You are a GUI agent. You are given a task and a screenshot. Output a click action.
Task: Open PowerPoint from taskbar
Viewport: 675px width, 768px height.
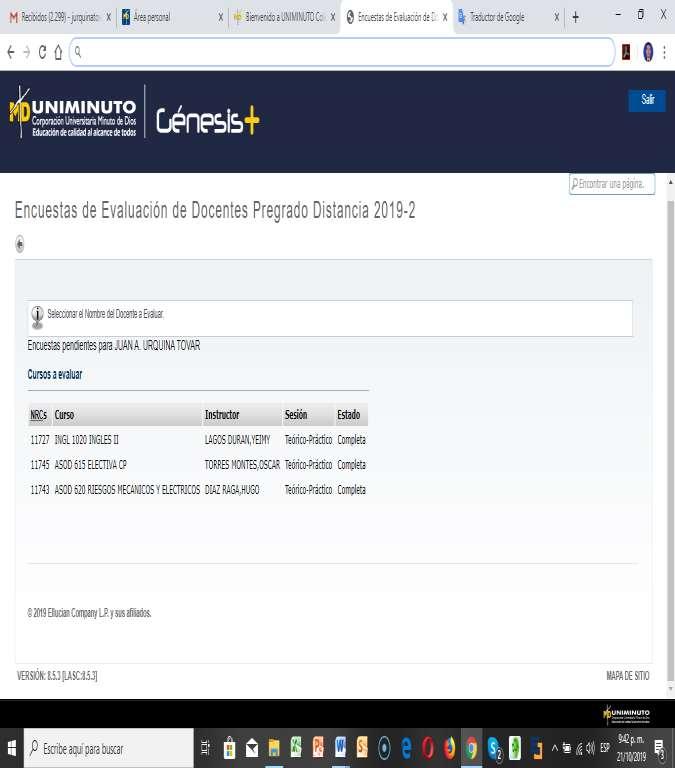pos(318,748)
